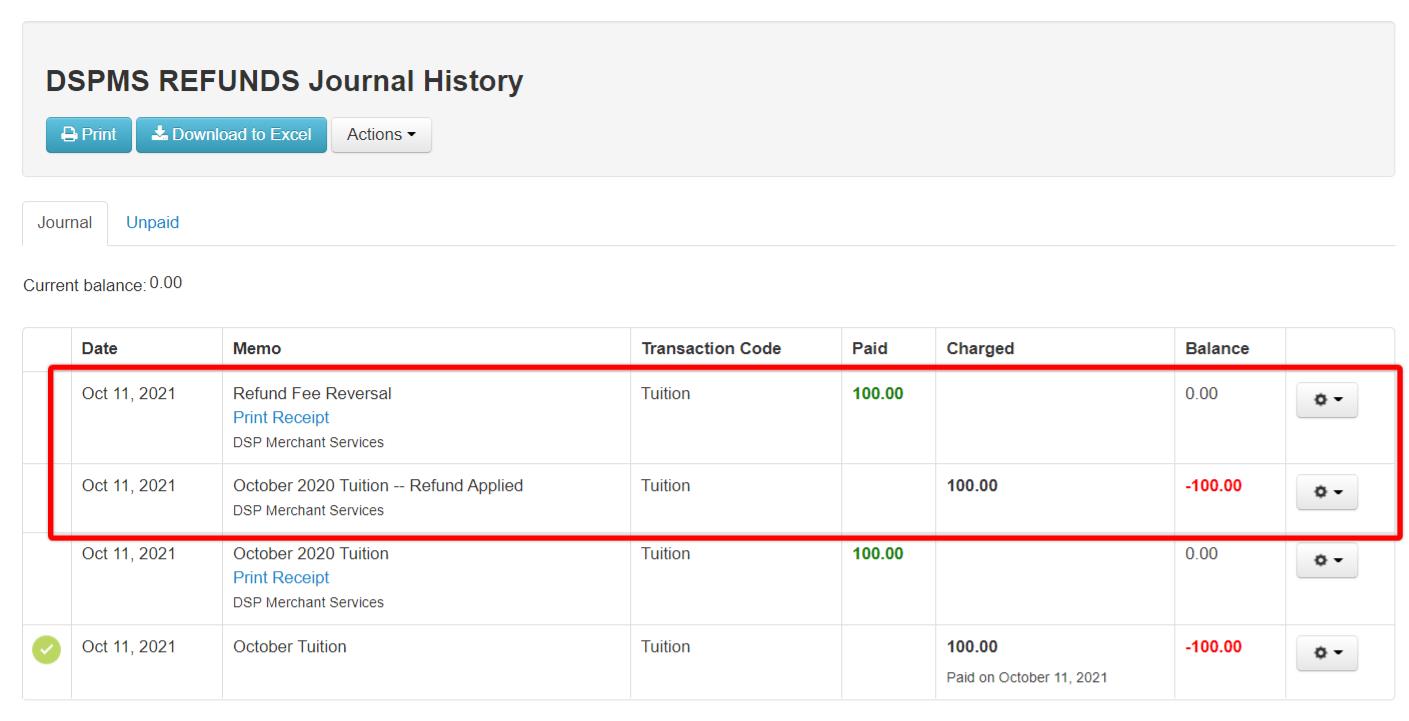Select the October Tuition memo text
The image size is (1409, 721).
pos(290,646)
